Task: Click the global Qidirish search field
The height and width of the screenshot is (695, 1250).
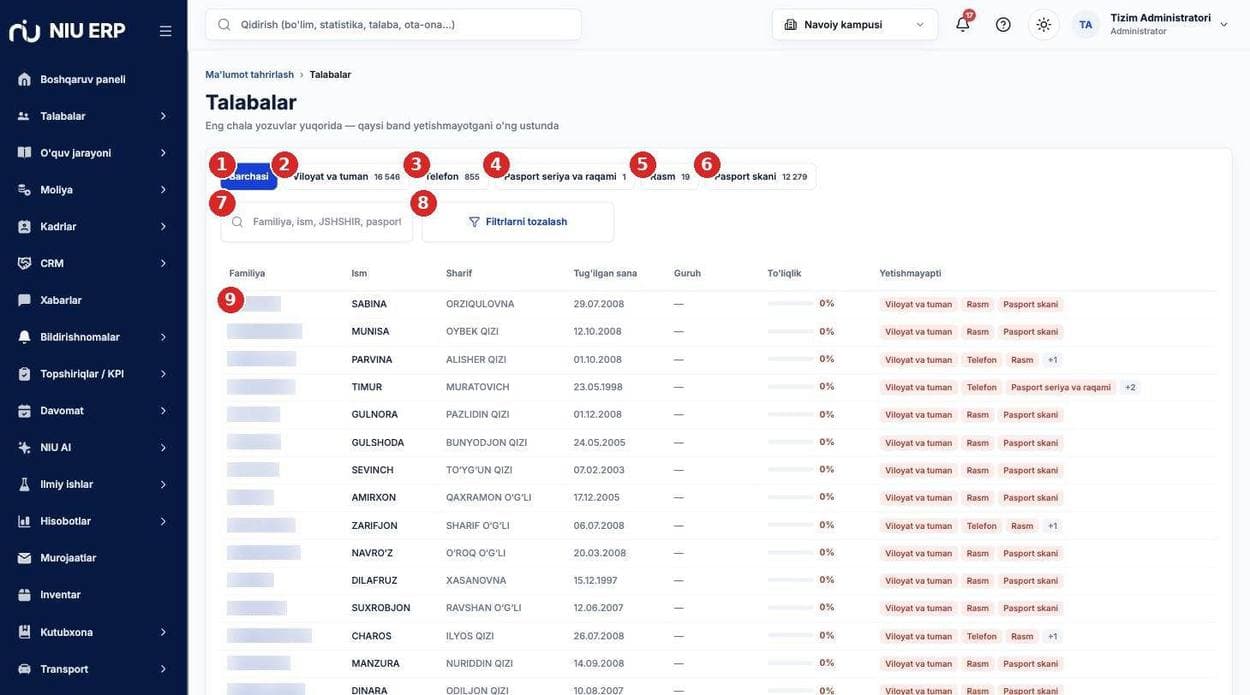Action: point(393,24)
